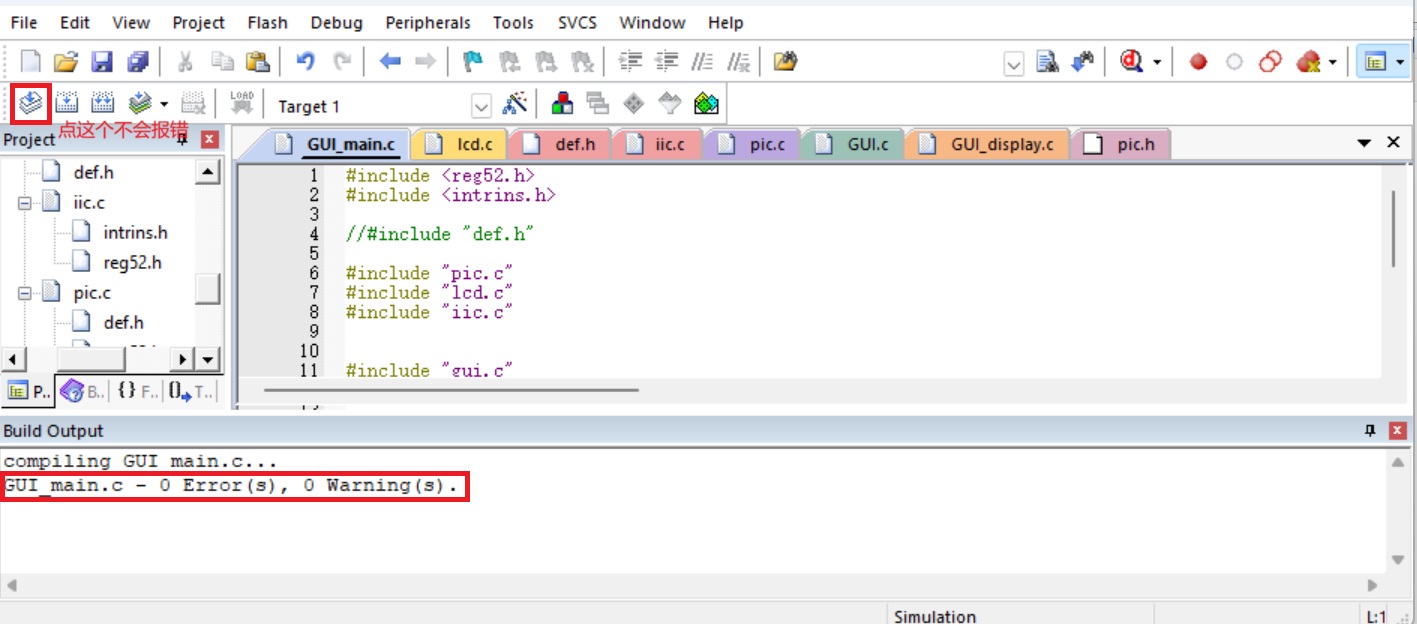Collapse the iic.c node in project tree
Viewport: 1417px width, 624px height.
pos(25,202)
